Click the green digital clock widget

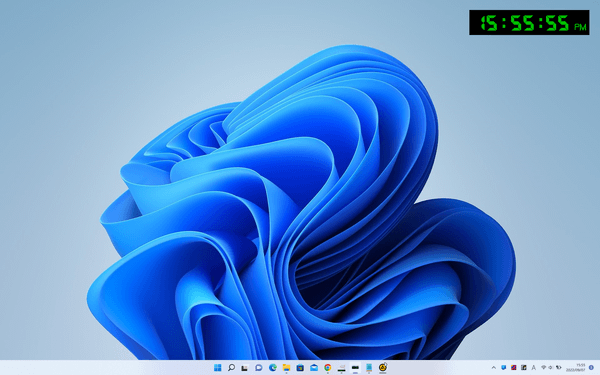[x=529, y=23]
